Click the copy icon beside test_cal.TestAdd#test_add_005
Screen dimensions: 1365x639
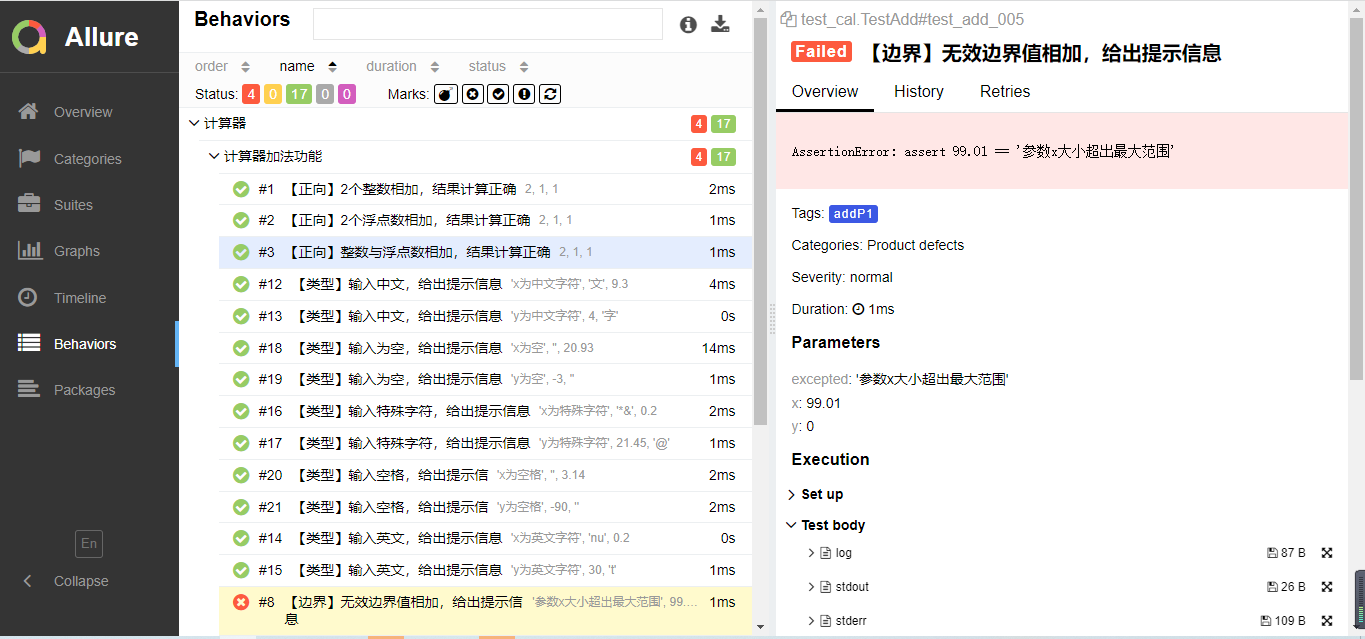point(788,19)
